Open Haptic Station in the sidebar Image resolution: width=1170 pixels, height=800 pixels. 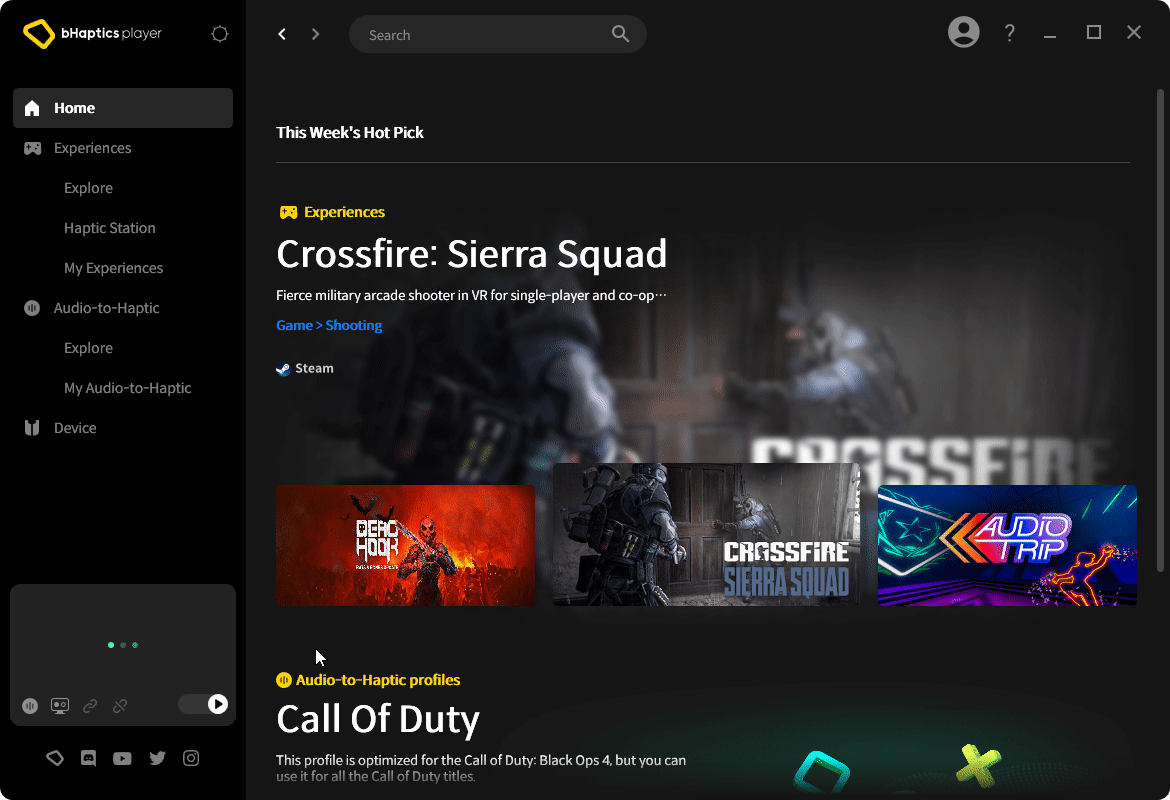(x=109, y=228)
